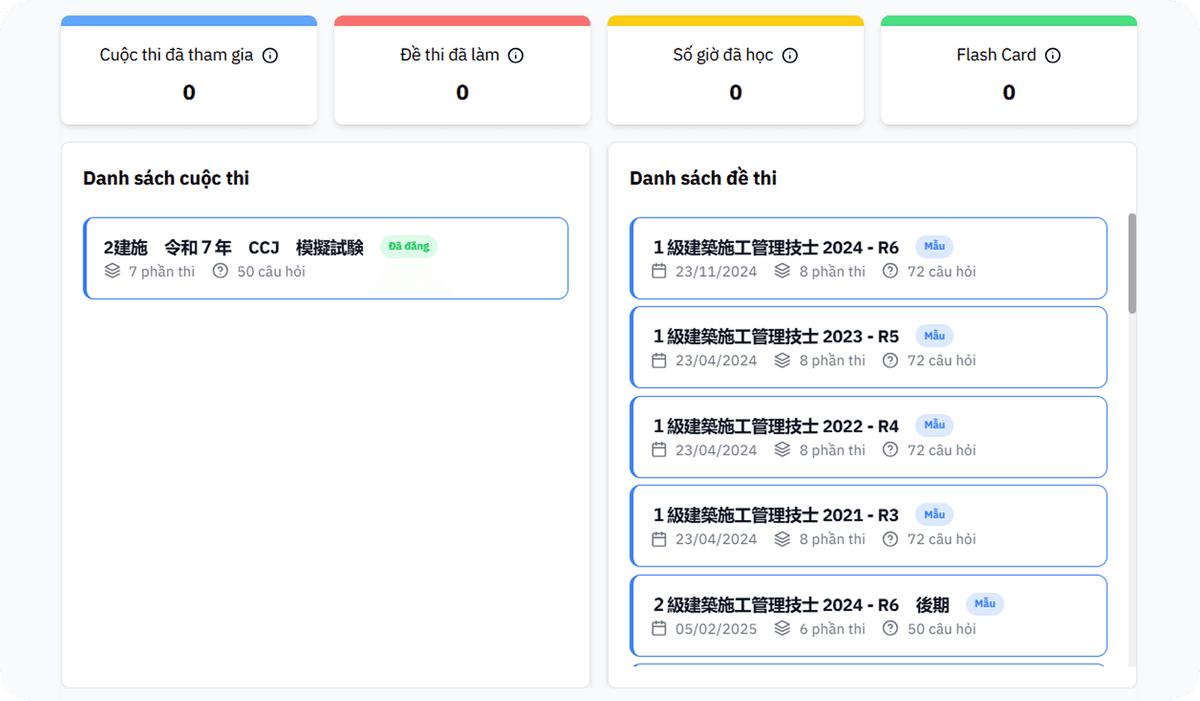Click the exam list scrollbar thumb

(1132, 263)
